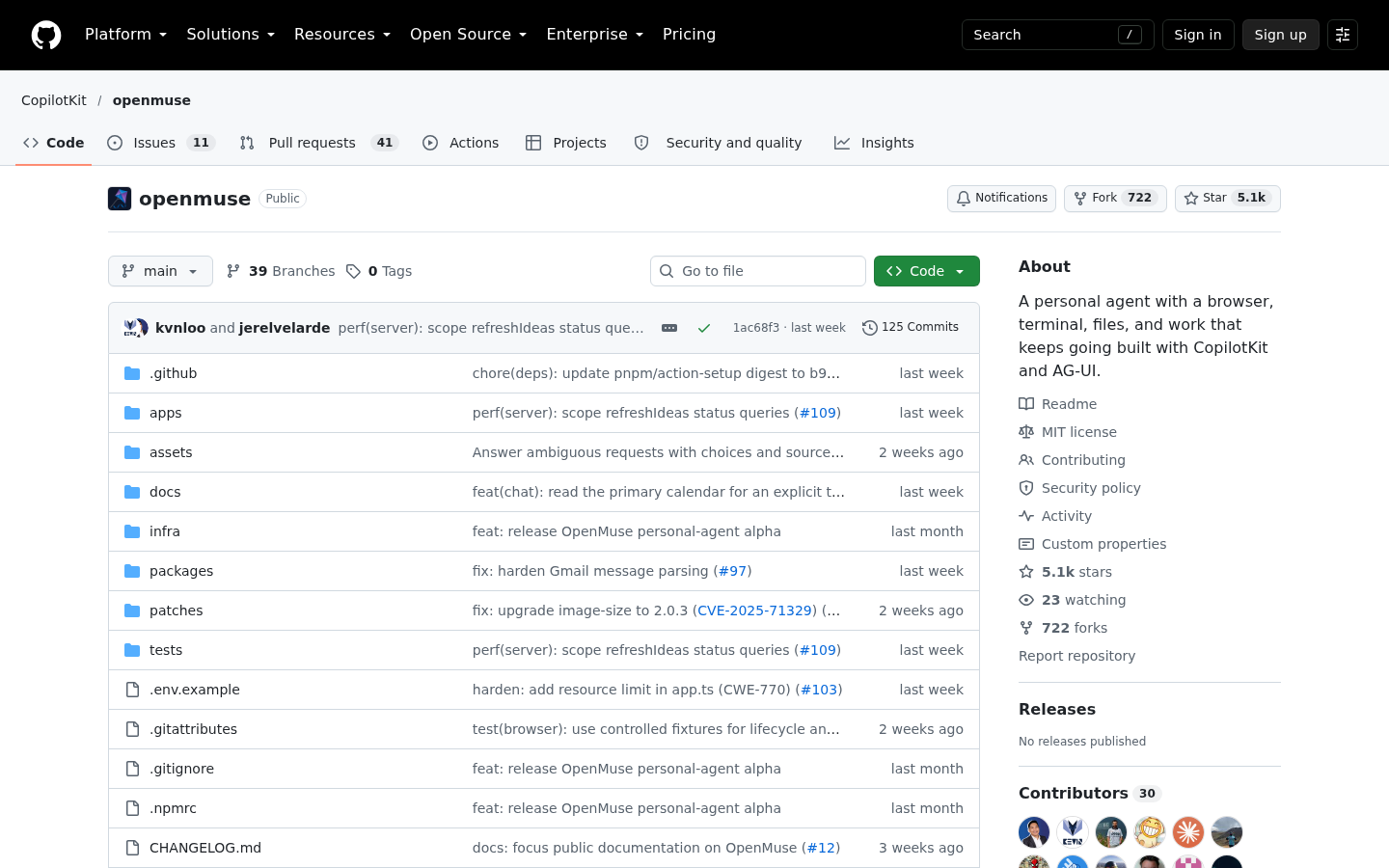The image size is (1389, 868).
Task: Expand the Enterprise menu
Action: pyautogui.click(x=594, y=35)
